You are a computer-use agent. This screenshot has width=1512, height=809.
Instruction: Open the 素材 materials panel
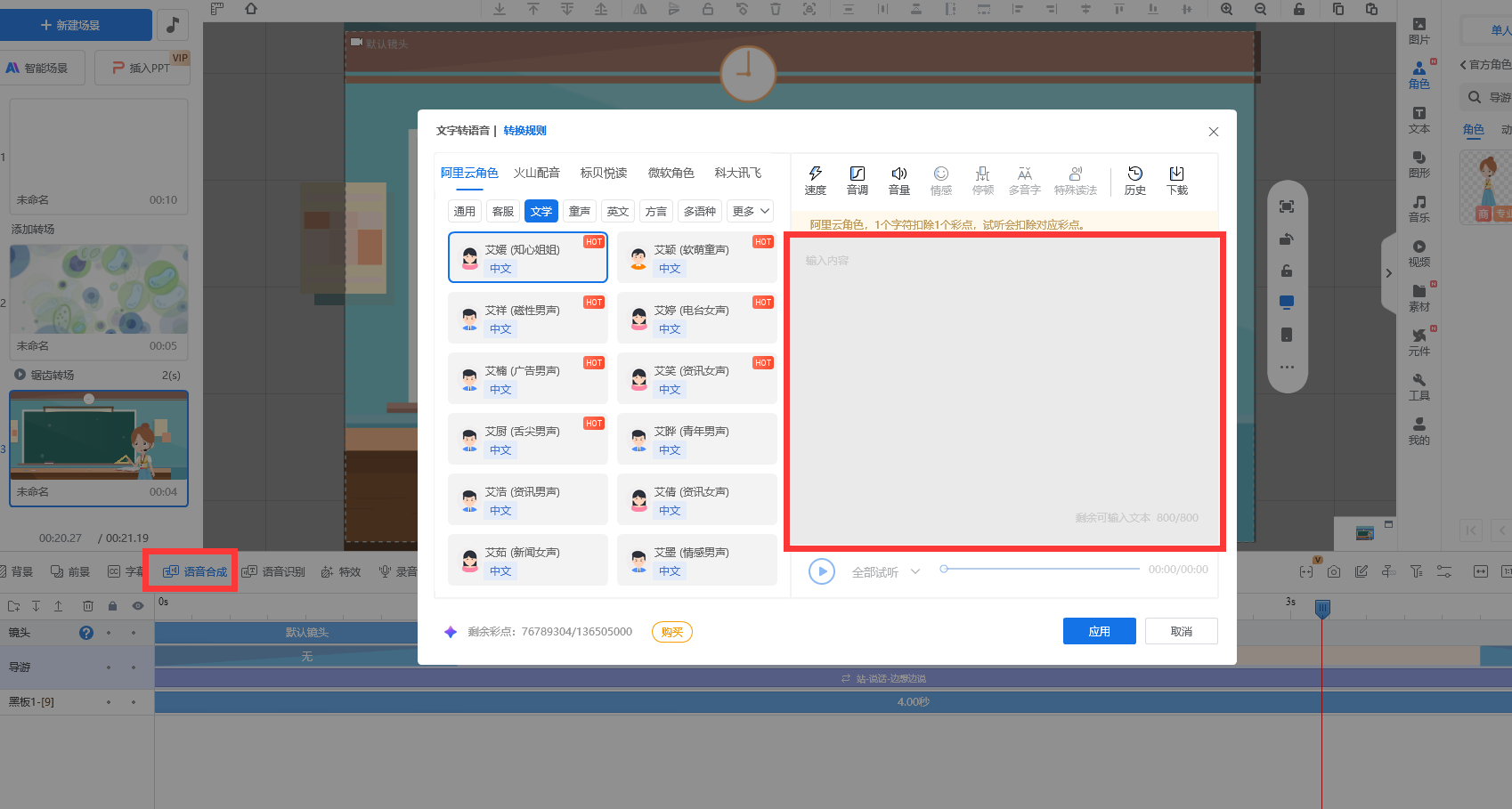click(x=1419, y=298)
